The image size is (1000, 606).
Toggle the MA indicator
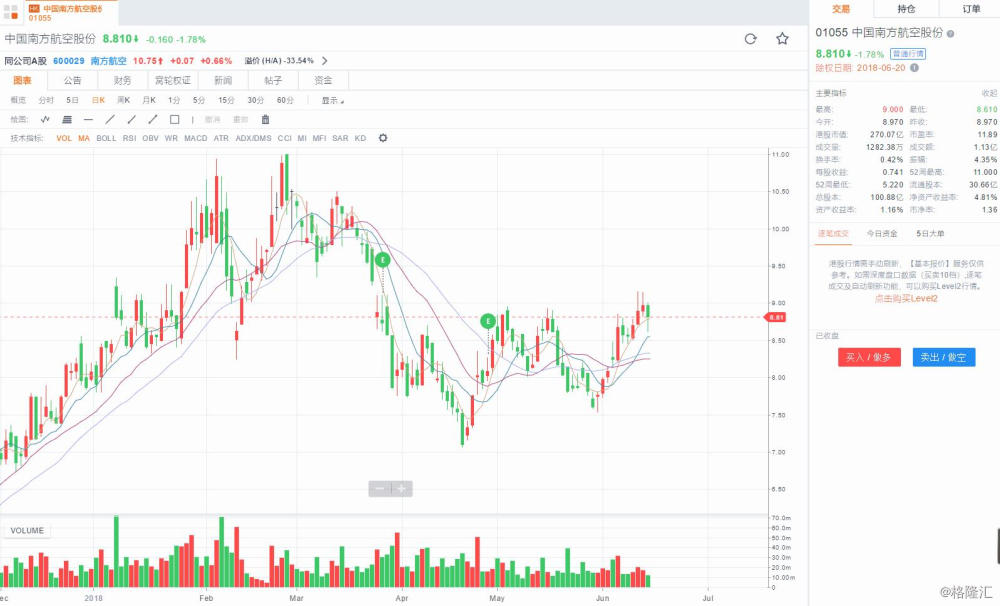pyautogui.click(x=84, y=138)
